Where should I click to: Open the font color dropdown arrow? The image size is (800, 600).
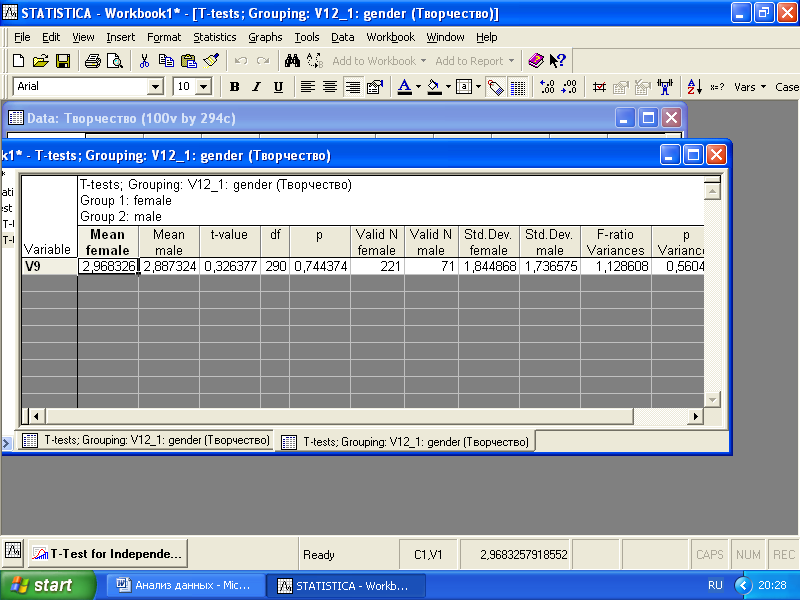pos(418,87)
